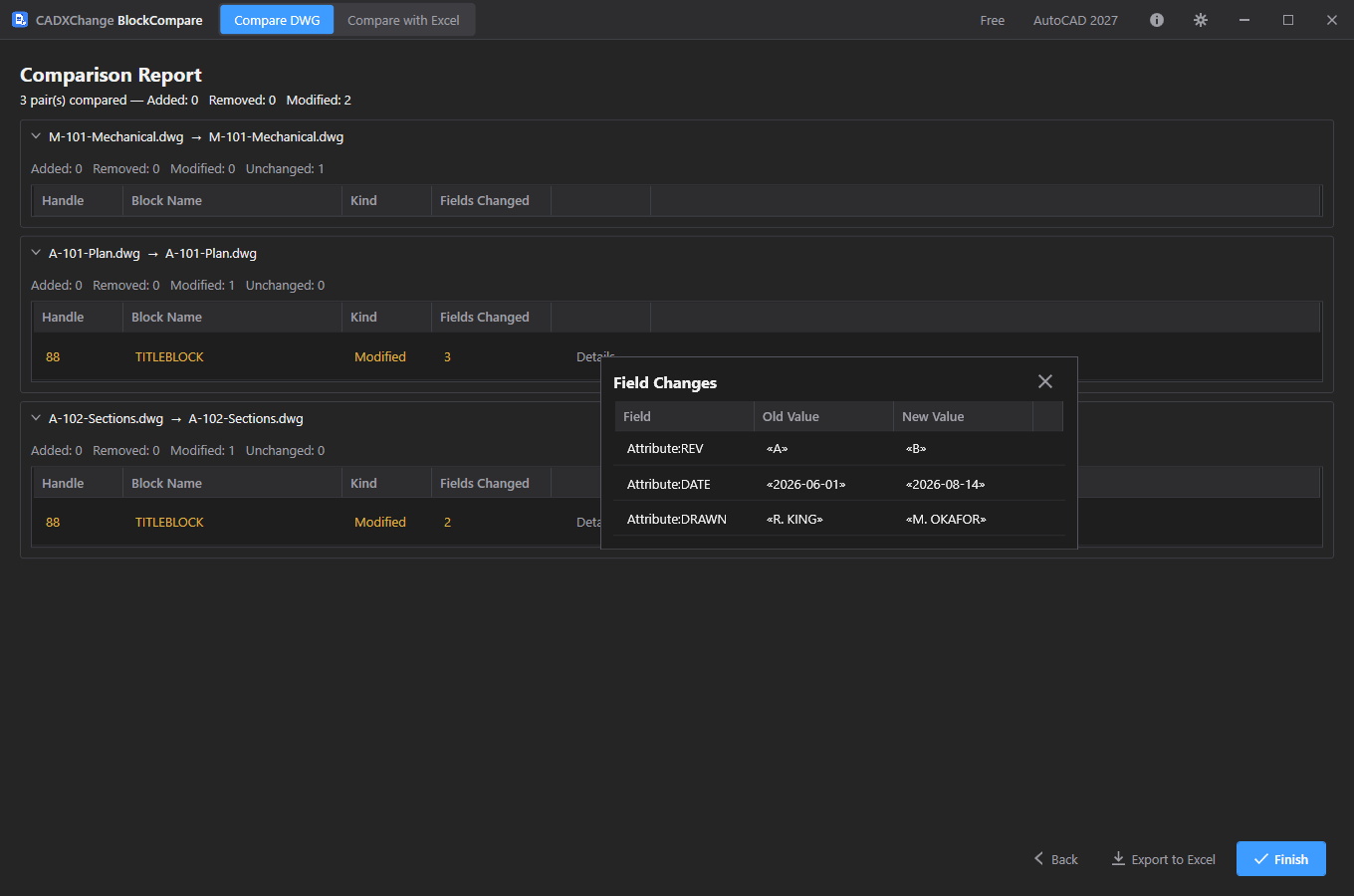Export the report to Excel
1354x896 pixels.
point(1164,859)
